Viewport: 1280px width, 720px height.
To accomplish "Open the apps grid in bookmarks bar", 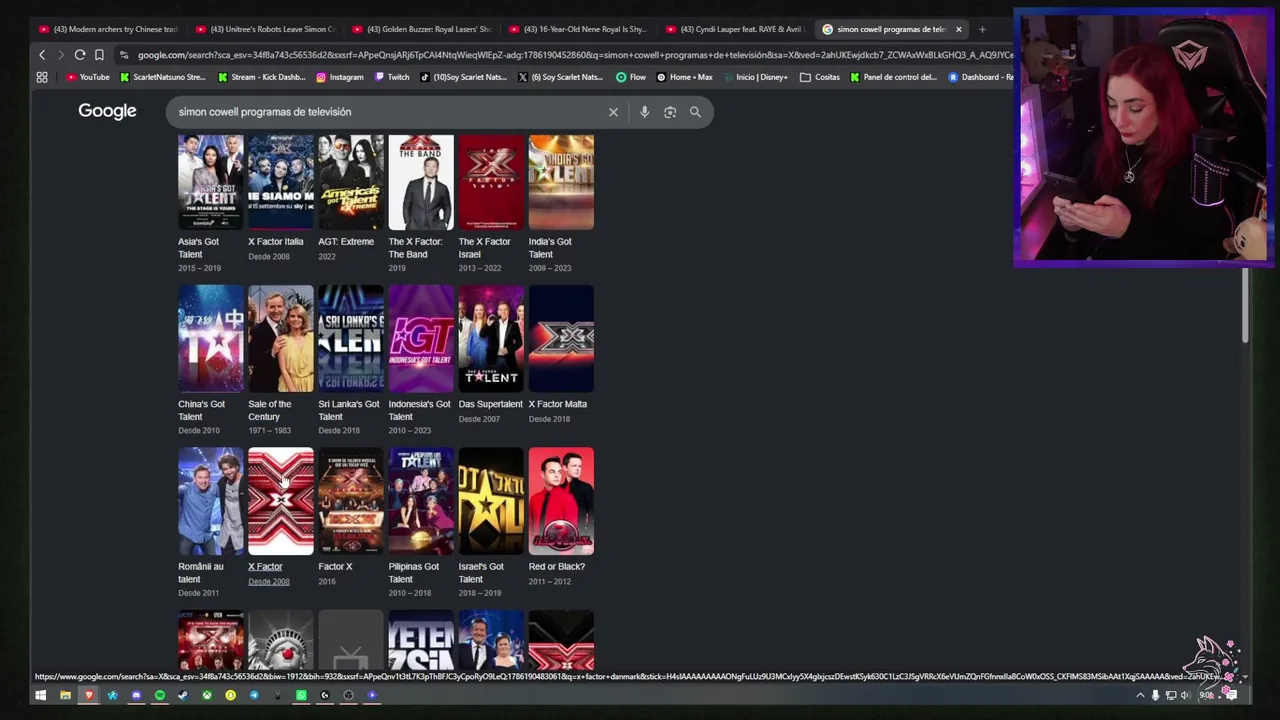I will point(42,77).
